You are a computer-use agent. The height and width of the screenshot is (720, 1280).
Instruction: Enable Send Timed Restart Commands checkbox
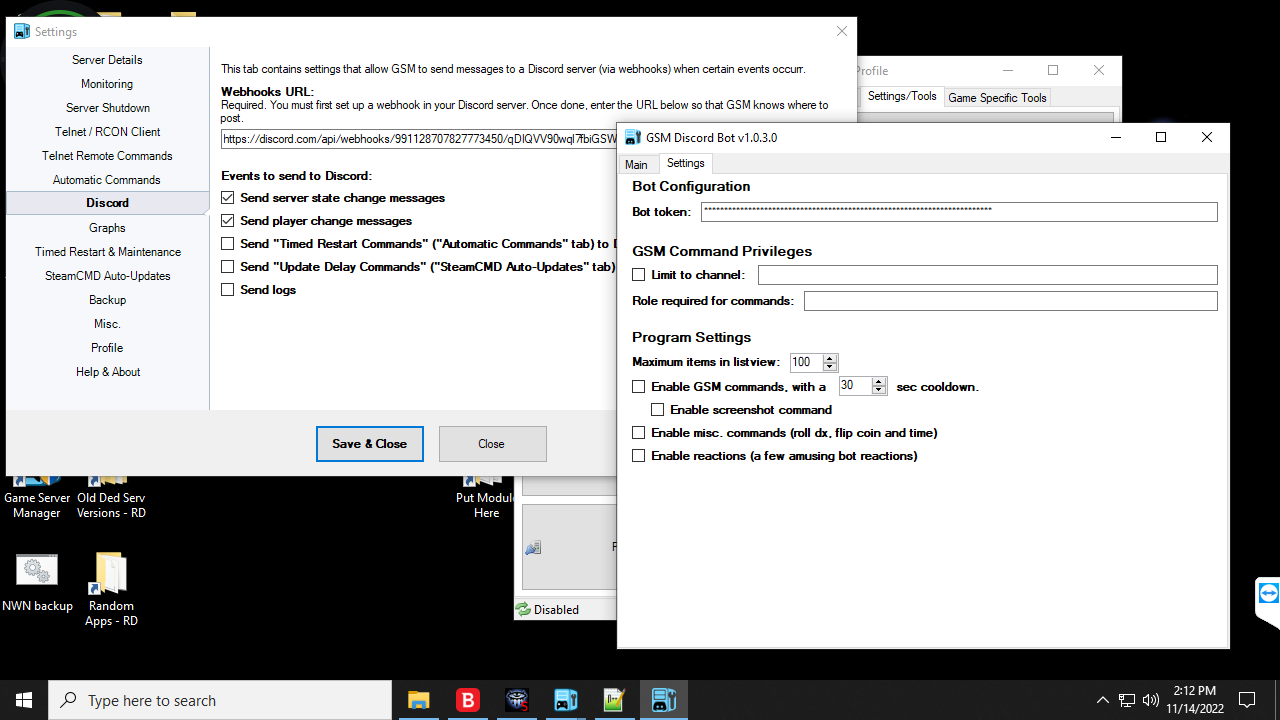228,244
